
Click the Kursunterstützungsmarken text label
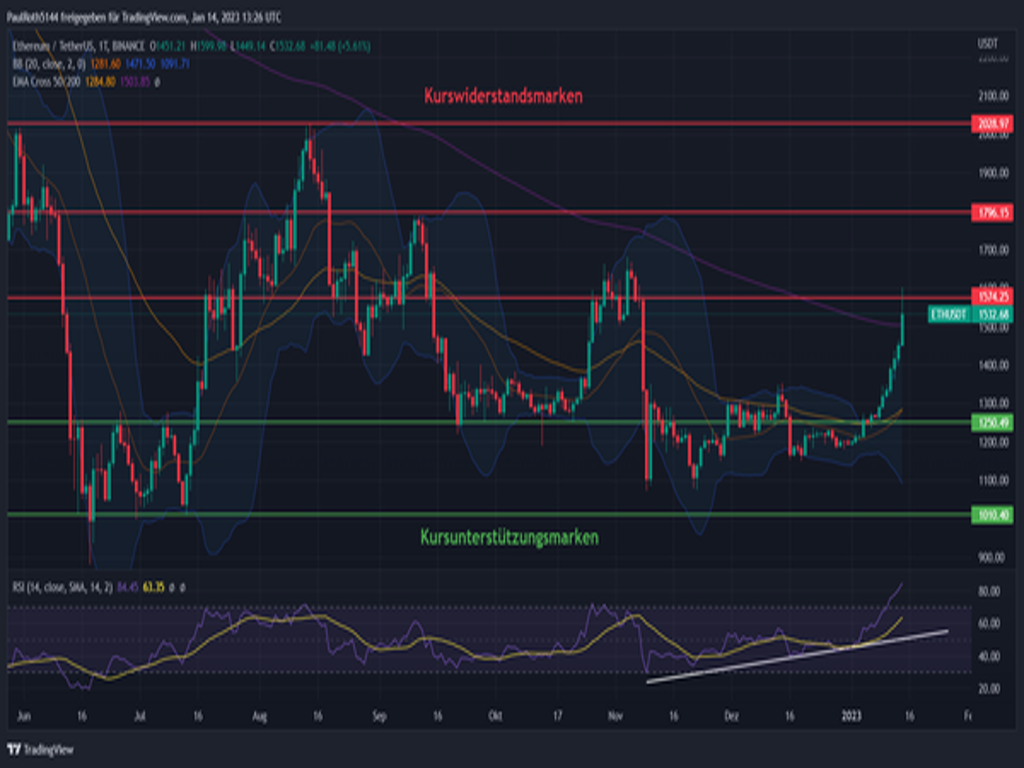(x=510, y=538)
